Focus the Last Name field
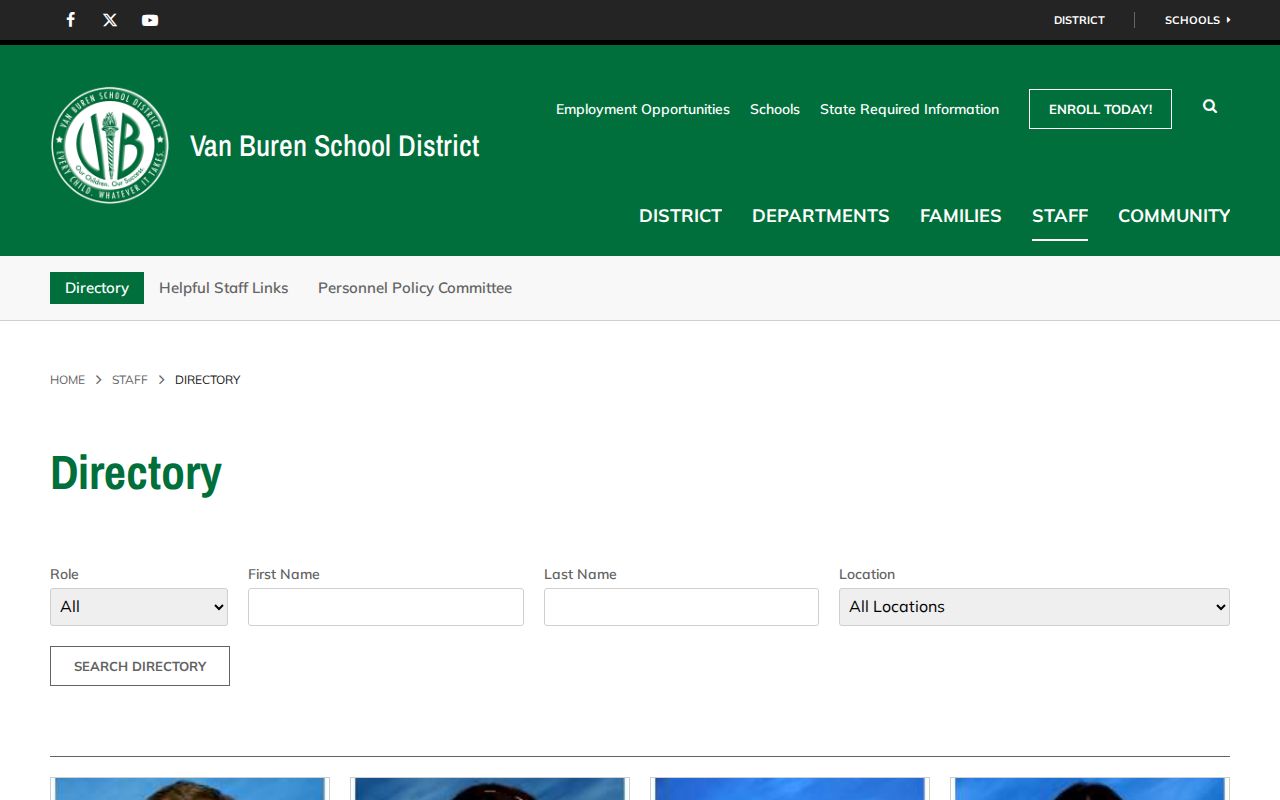Screen dimensions: 1280x800 (681, 607)
